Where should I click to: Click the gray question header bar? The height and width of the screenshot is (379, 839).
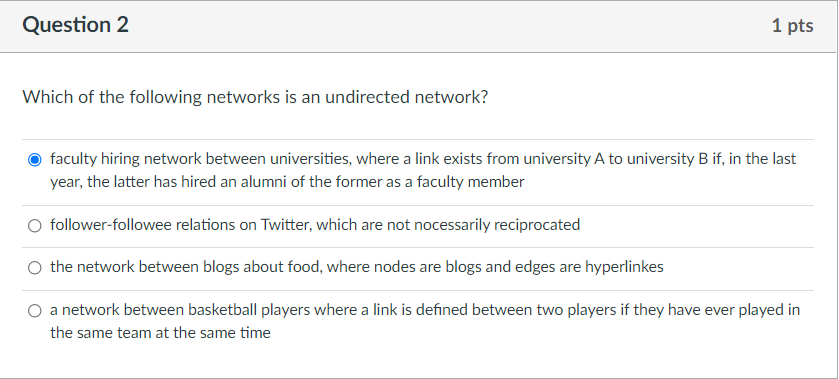(x=418, y=26)
